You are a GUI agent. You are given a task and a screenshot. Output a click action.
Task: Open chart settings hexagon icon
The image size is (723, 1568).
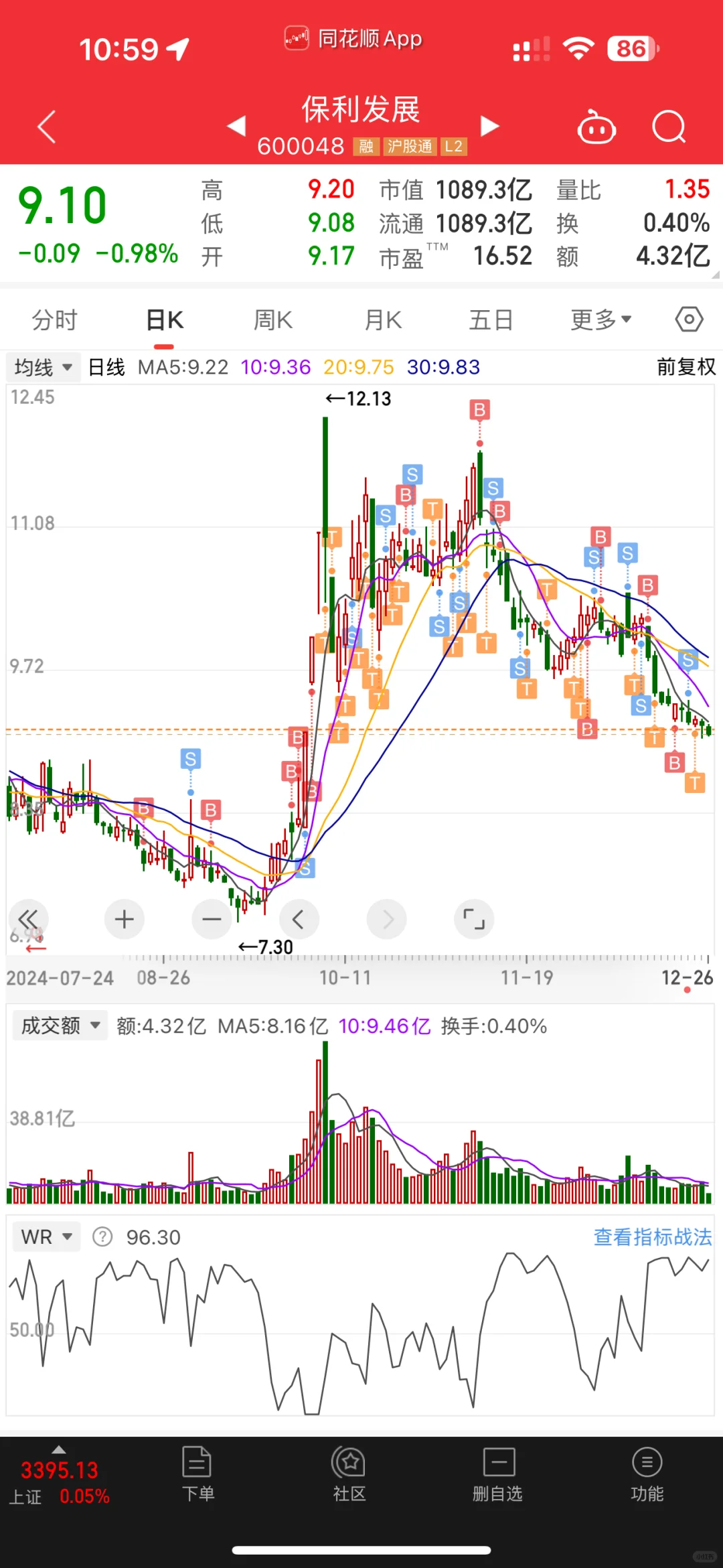click(x=689, y=319)
